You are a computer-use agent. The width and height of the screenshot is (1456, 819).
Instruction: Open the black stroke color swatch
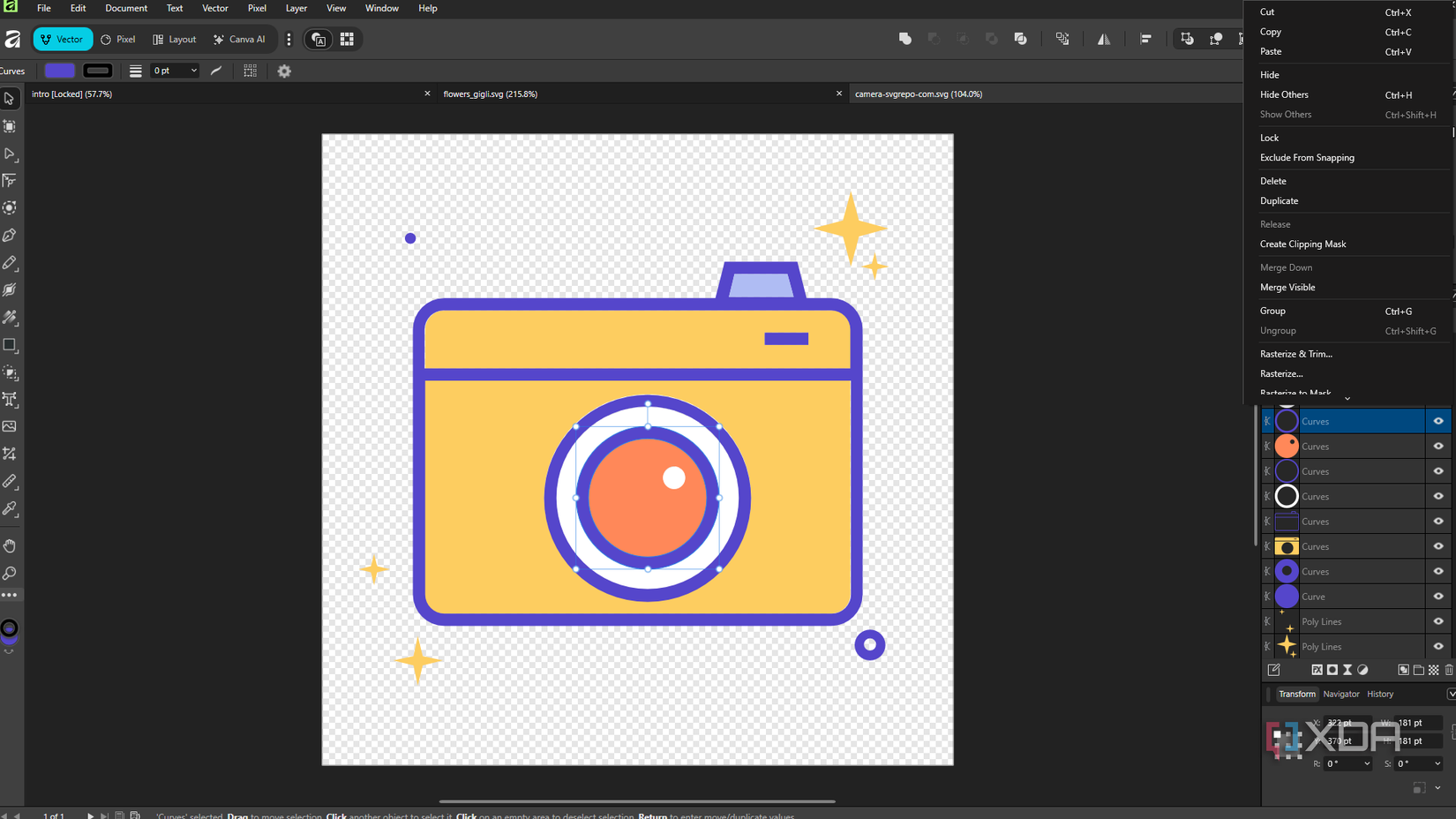[98, 71]
